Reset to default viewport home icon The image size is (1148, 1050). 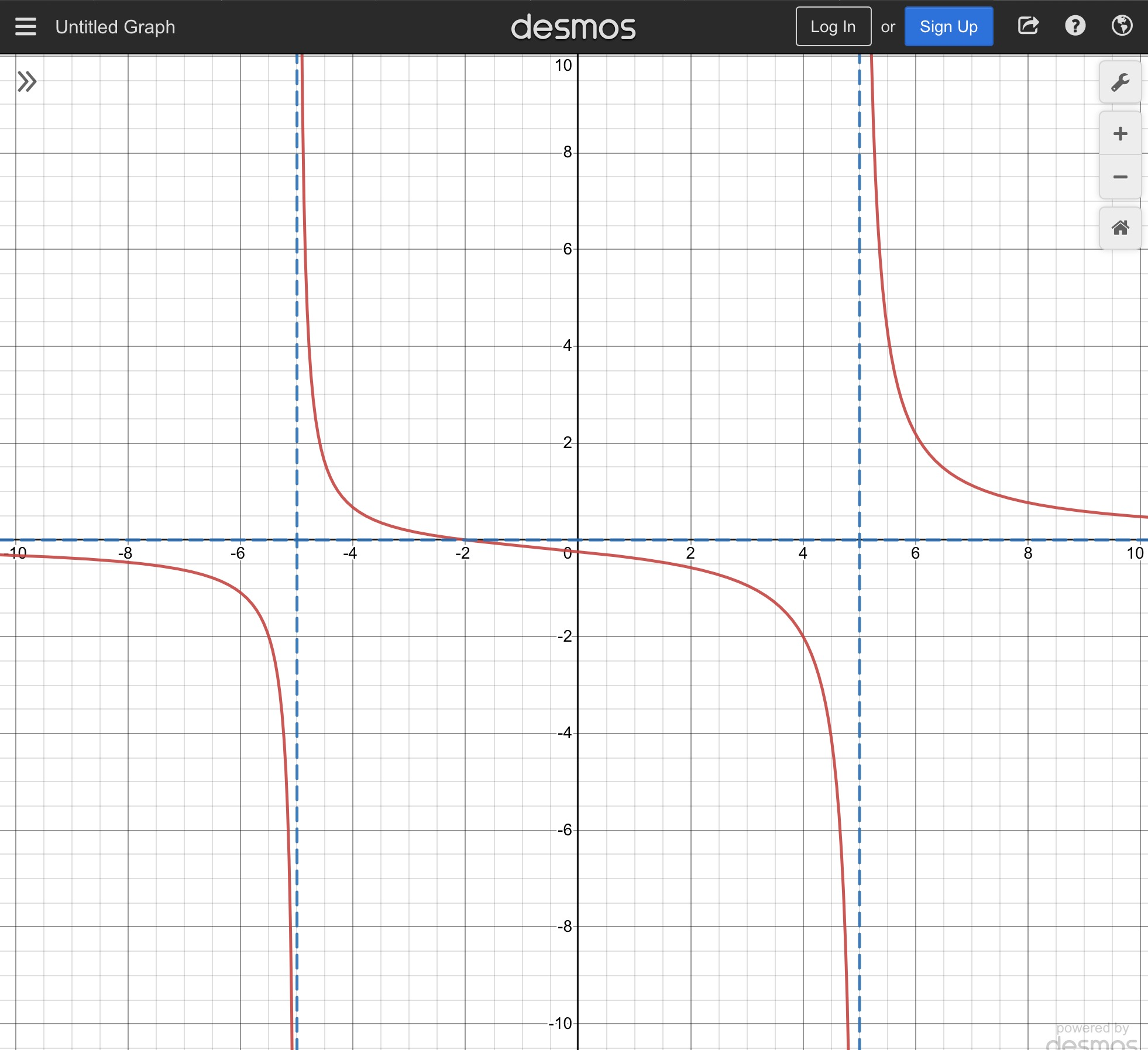pyautogui.click(x=1120, y=228)
